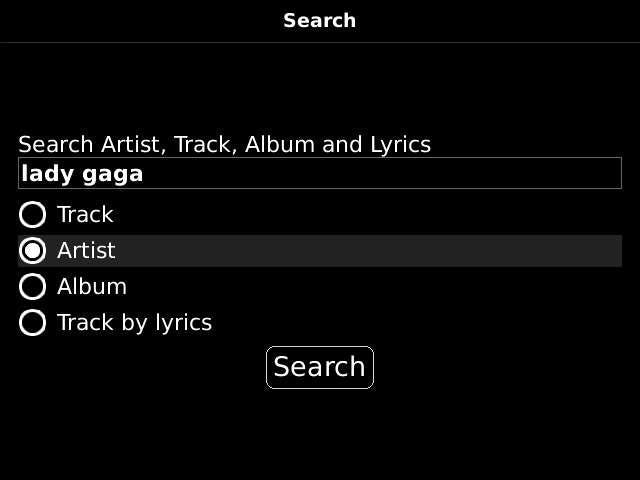Click the word "Lyrics" in the field caption

400,144
